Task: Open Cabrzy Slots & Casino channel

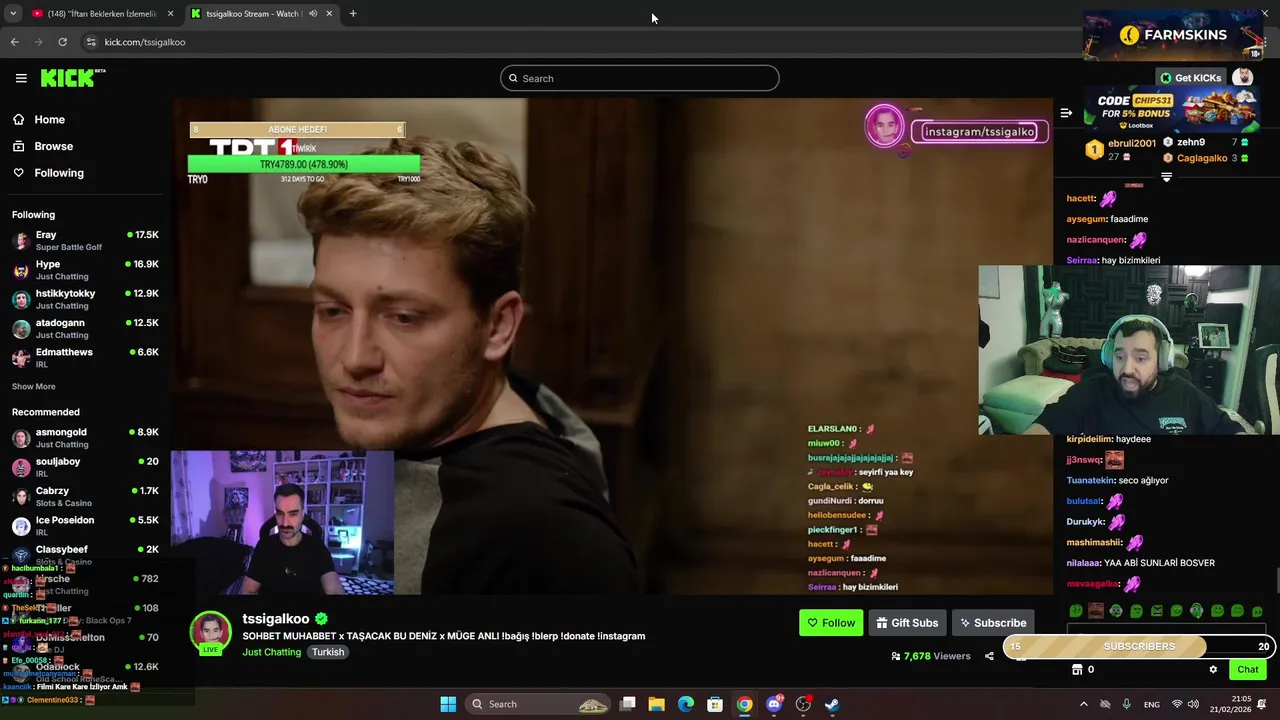Action: click(85, 496)
